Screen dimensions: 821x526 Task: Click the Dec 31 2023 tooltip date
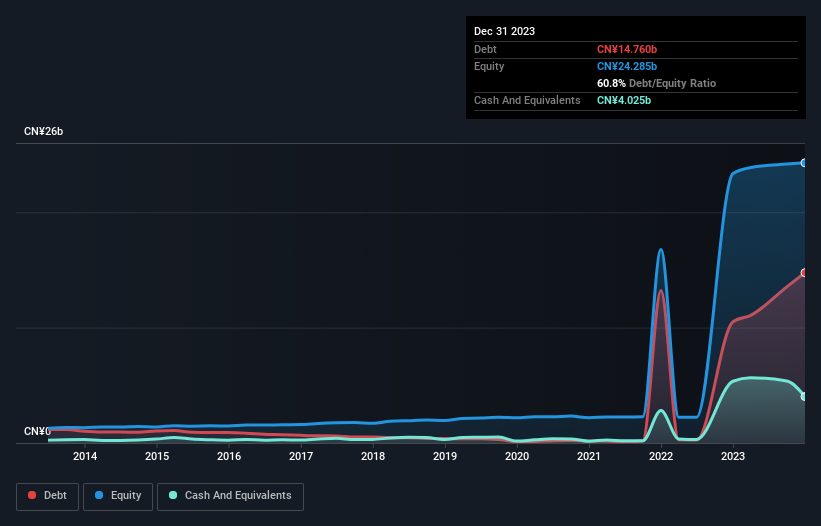coord(504,31)
